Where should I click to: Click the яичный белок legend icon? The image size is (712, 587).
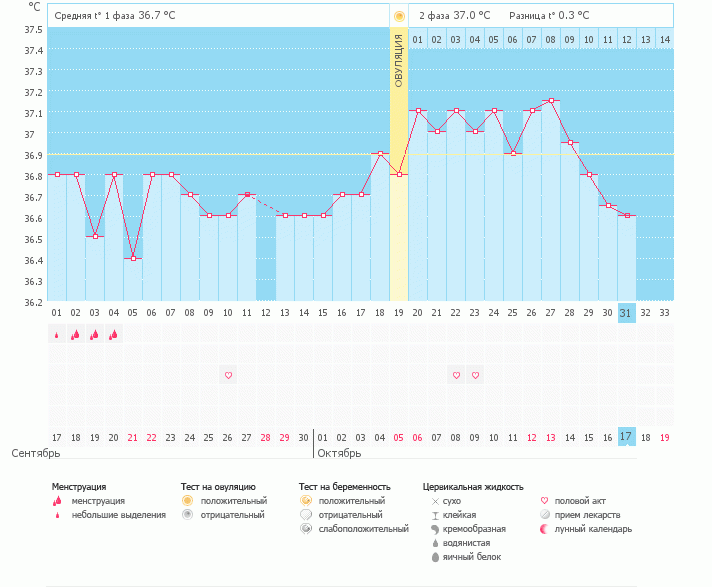pyautogui.click(x=435, y=557)
